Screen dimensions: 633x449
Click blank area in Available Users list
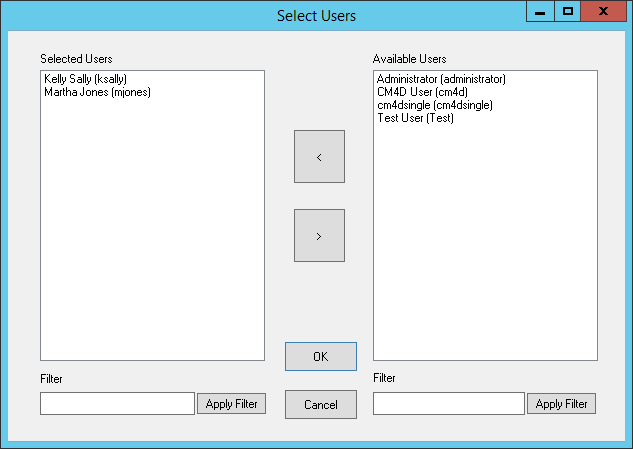[484, 250]
